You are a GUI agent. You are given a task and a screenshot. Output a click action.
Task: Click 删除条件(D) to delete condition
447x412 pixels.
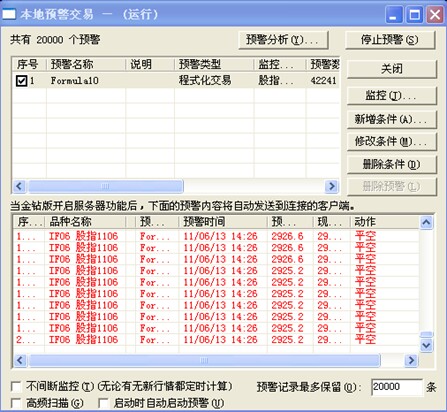point(392,164)
